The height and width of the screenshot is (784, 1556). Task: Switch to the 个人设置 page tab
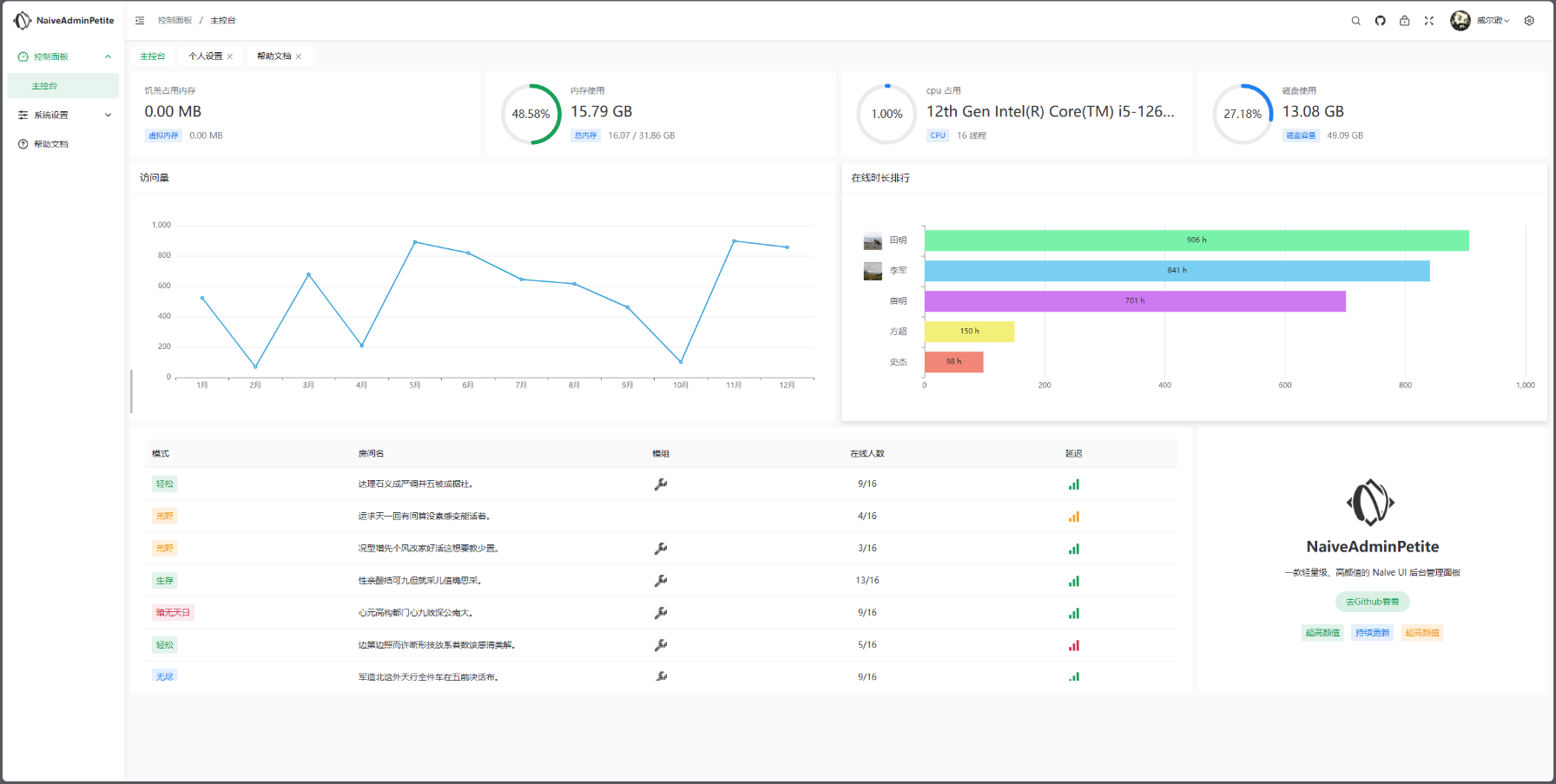pyautogui.click(x=205, y=56)
